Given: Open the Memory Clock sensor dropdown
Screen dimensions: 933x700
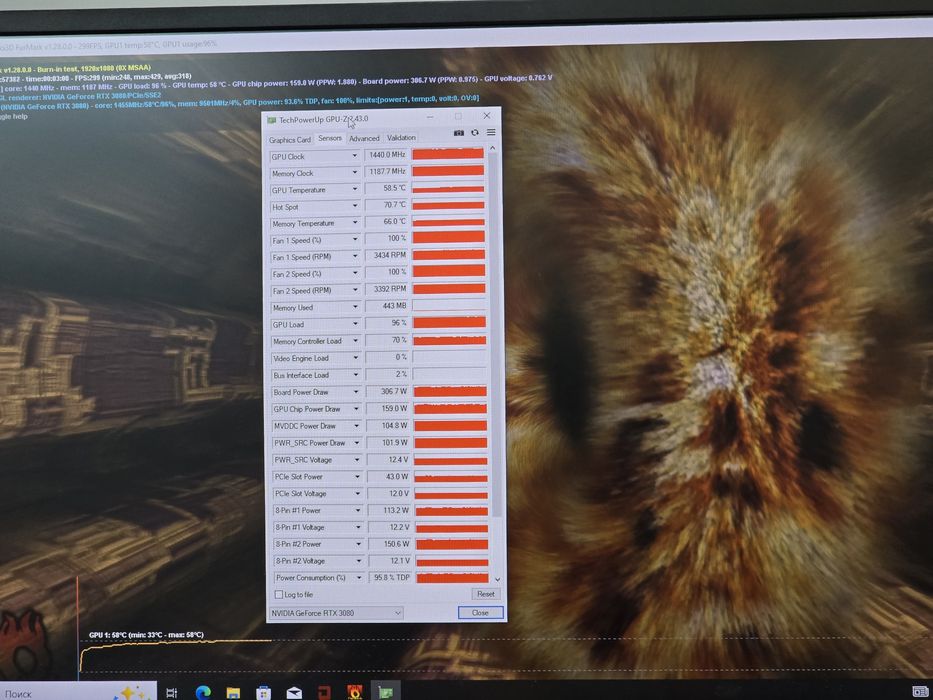Looking at the screenshot, I should (x=355, y=173).
